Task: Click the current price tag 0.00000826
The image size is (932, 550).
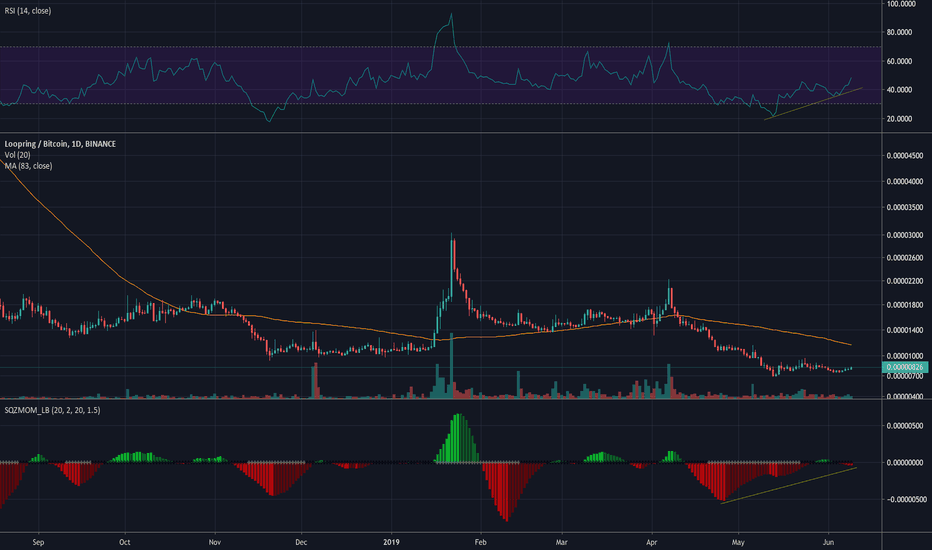Action: point(906,367)
